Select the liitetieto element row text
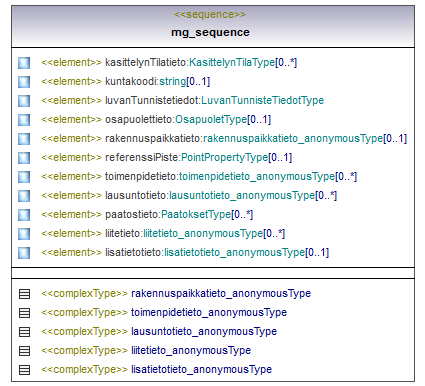 tap(163, 234)
